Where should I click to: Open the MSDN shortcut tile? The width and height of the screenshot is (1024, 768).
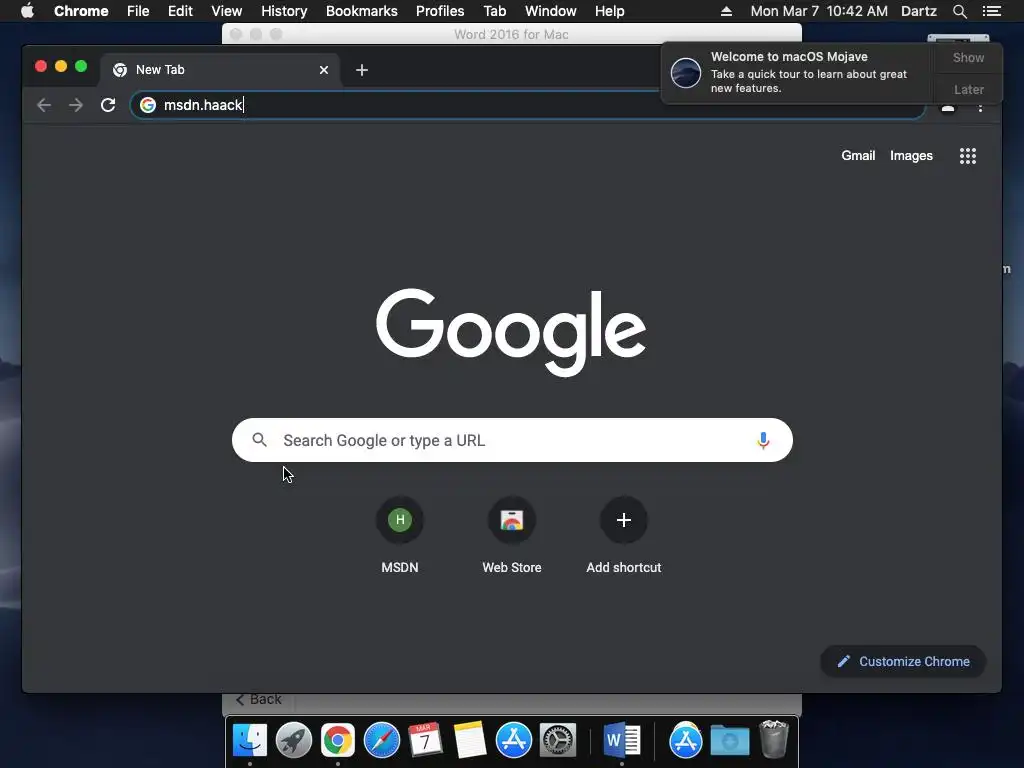pos(400,536)
